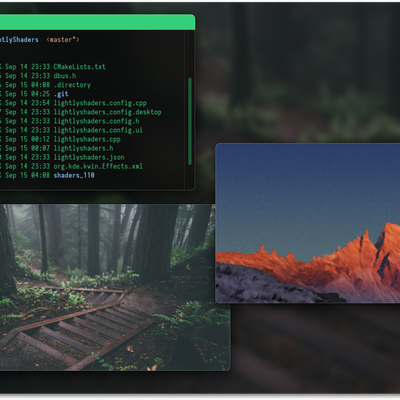Select lightlyshaders_config.desktop file name

click(107, 112)
